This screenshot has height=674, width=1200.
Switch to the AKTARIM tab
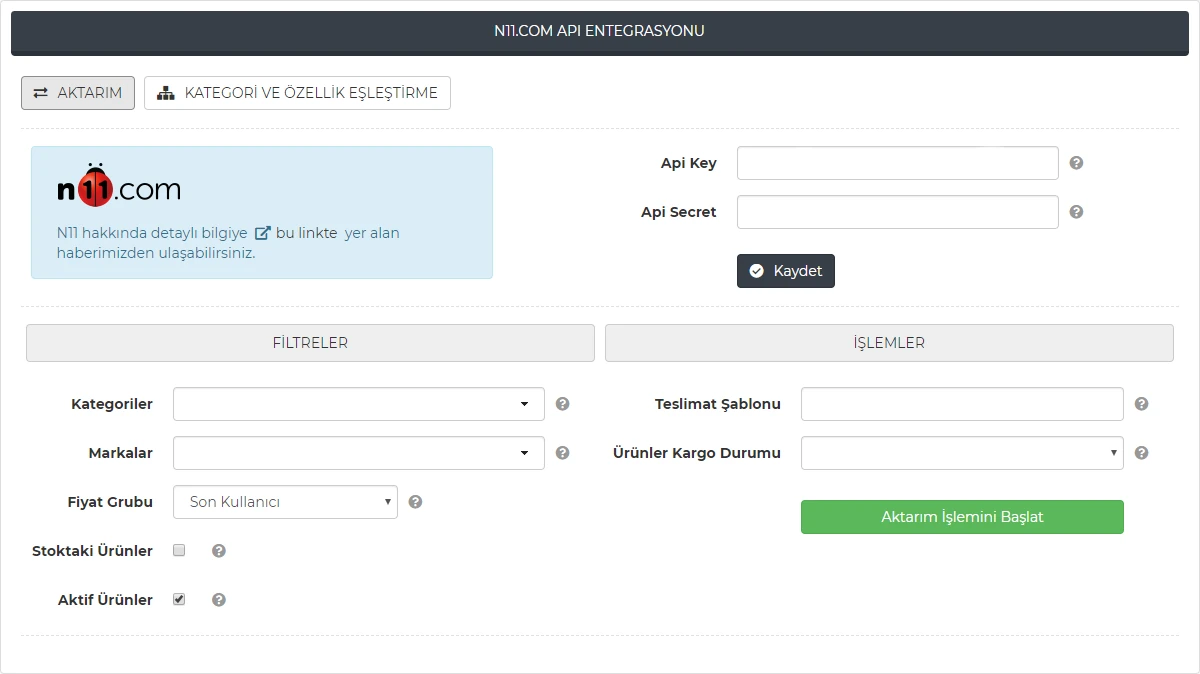click(78, 93)
